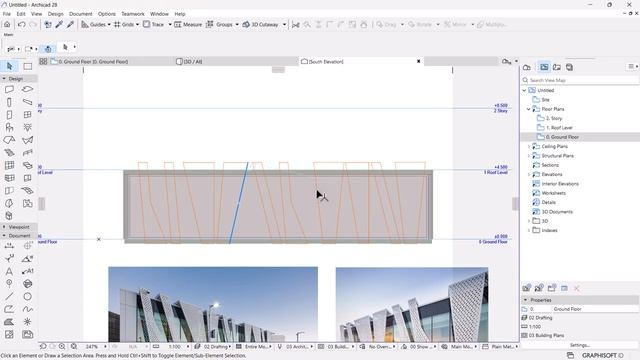Select 2. Story in navigator tree
This screenshot has width=640, height=360.
click(554, 118)
